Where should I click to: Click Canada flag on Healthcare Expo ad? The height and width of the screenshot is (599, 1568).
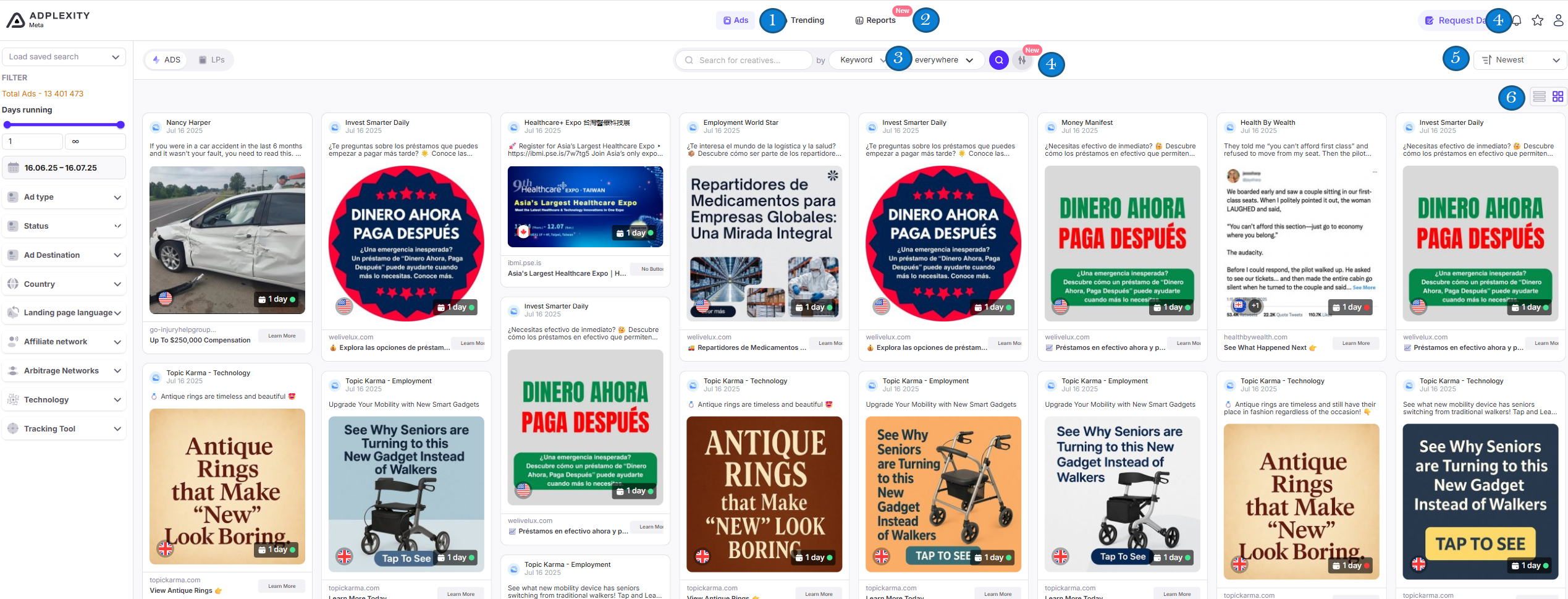523,232
